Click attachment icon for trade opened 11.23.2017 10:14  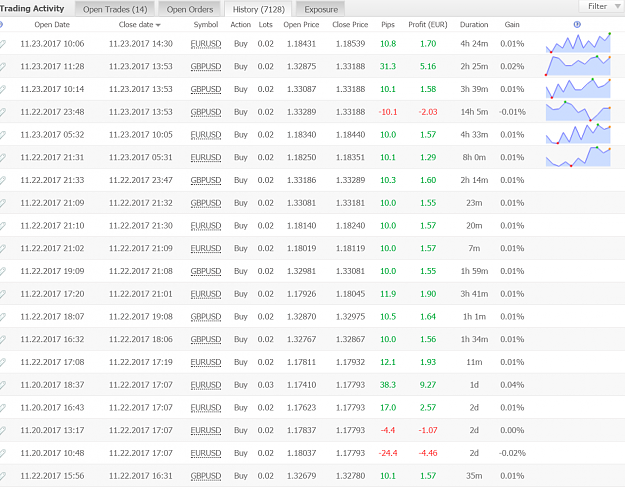[3, 89]
